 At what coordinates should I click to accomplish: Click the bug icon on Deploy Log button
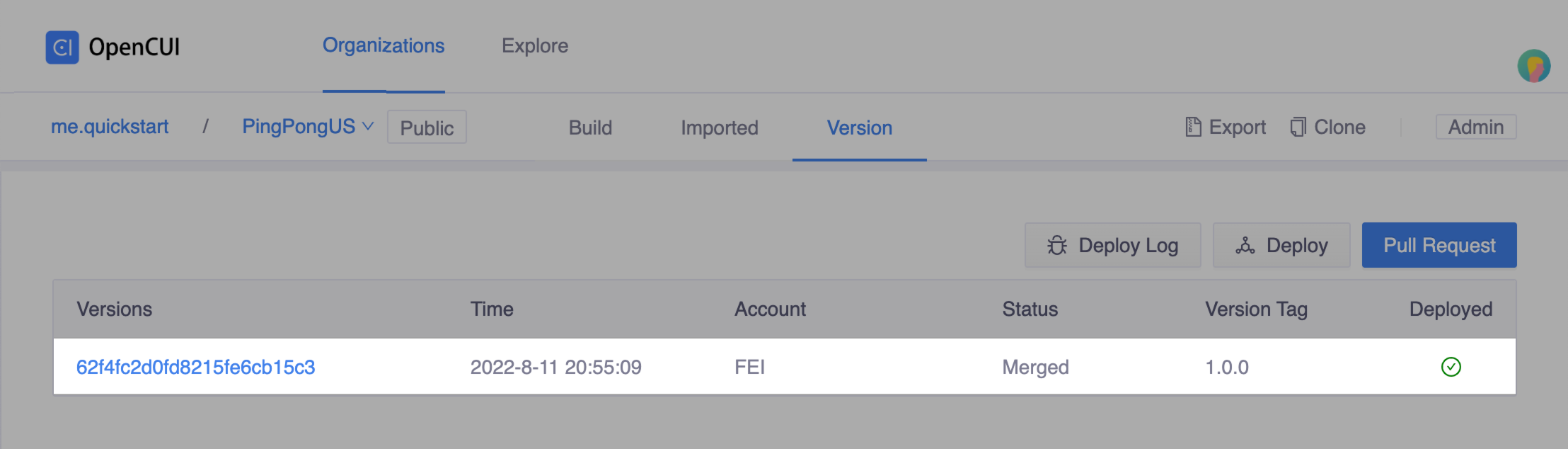pyautogui.click(x=1056, y=244)
